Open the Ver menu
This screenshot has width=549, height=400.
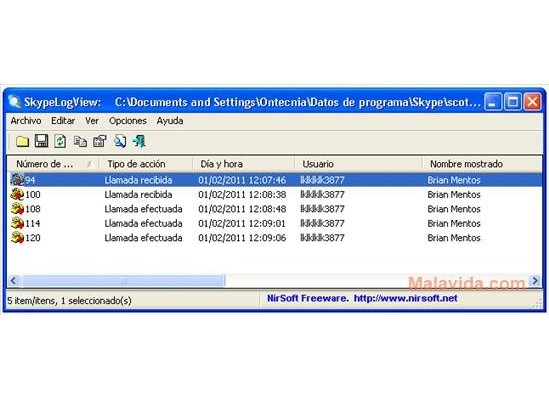coord(92,121)
